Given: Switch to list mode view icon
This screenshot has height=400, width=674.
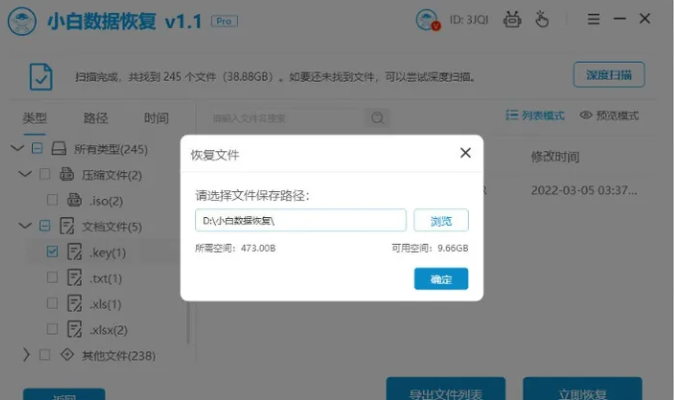Looking at the screenshot, I should click(x=512, y=115).
